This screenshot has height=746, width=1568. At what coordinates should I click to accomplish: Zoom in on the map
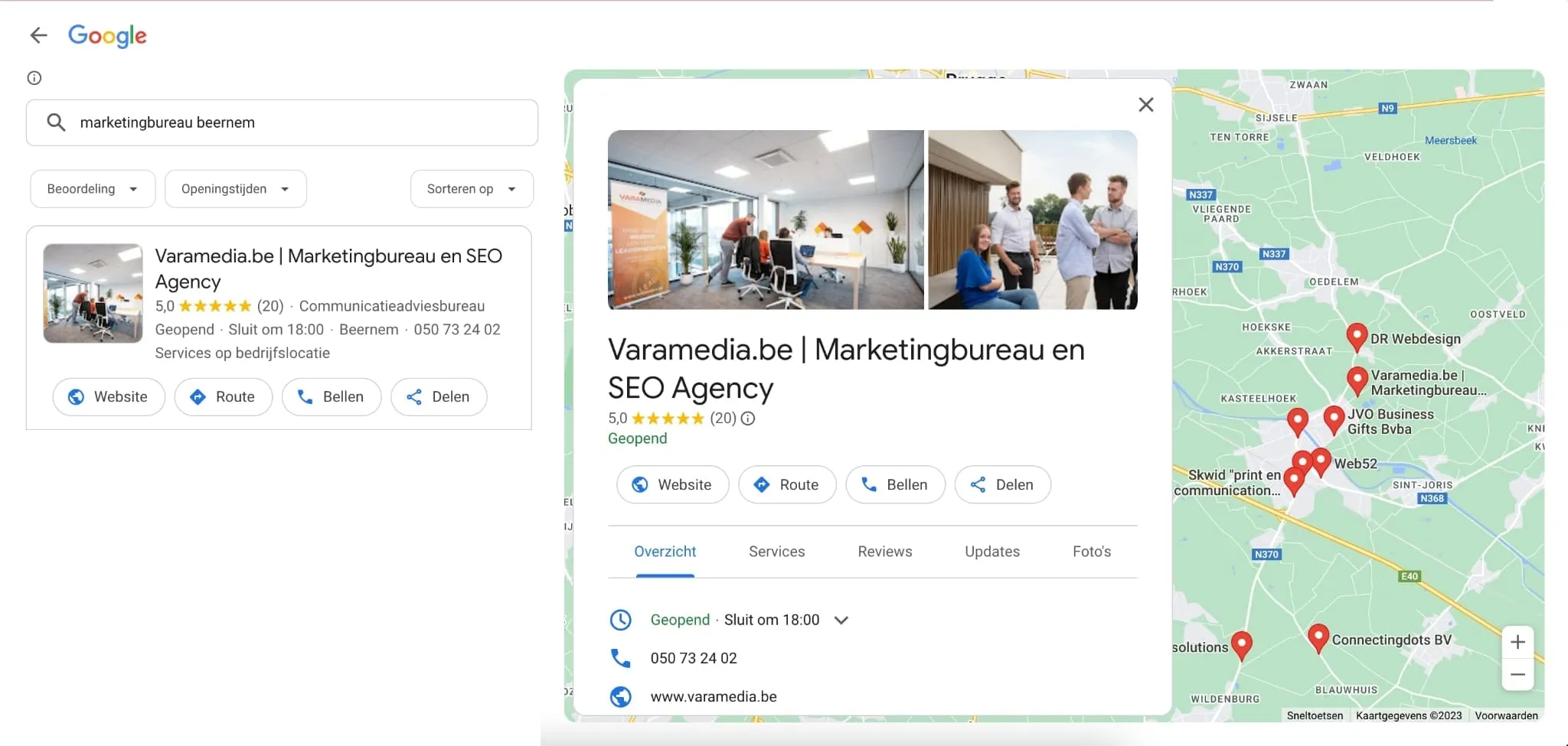click(1517, 643)
